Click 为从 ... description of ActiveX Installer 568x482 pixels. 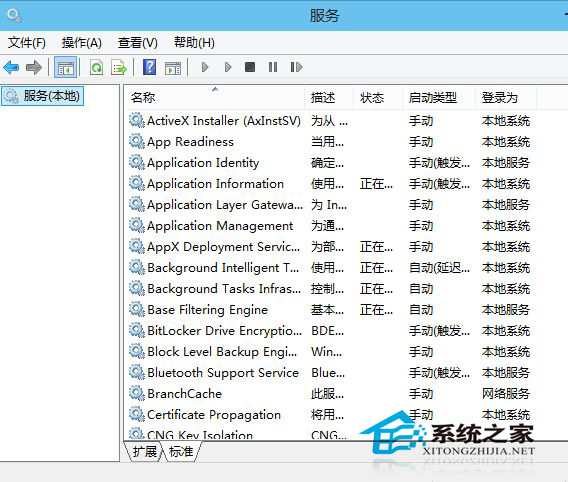tap(329, 121)
